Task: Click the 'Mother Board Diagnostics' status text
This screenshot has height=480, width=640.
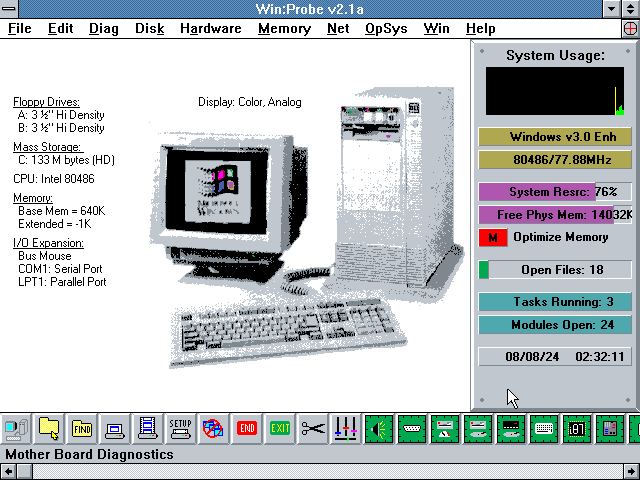Action: tap(89, 454)
